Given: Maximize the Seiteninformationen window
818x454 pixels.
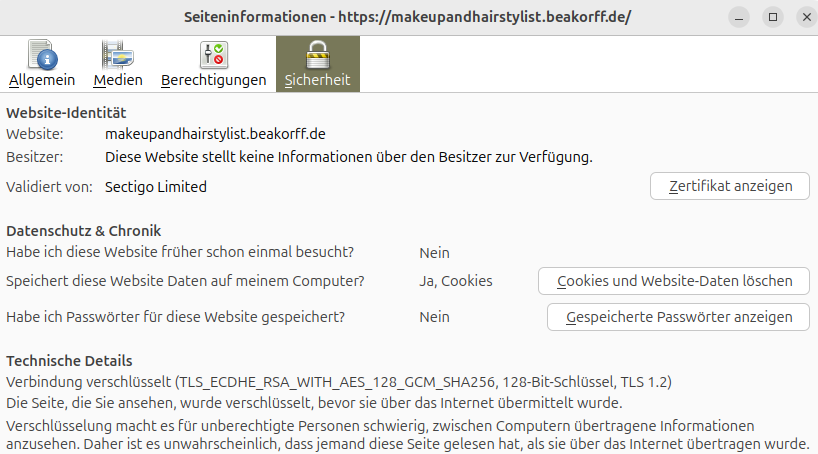Looking at the screenshot, I should pyautogui.click(x=772, y=18).
